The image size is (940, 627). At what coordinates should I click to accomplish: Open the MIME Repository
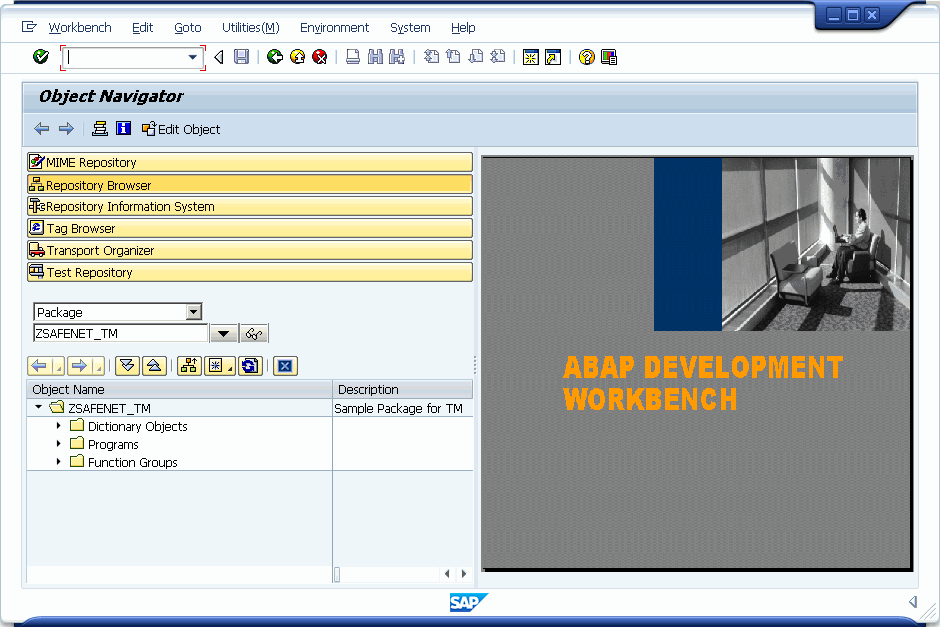coord(250,162)
